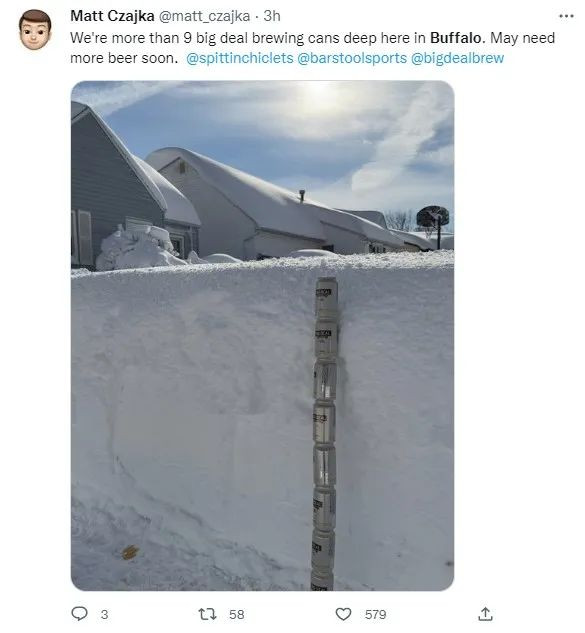Open the Matt Czajka display name

112,16
